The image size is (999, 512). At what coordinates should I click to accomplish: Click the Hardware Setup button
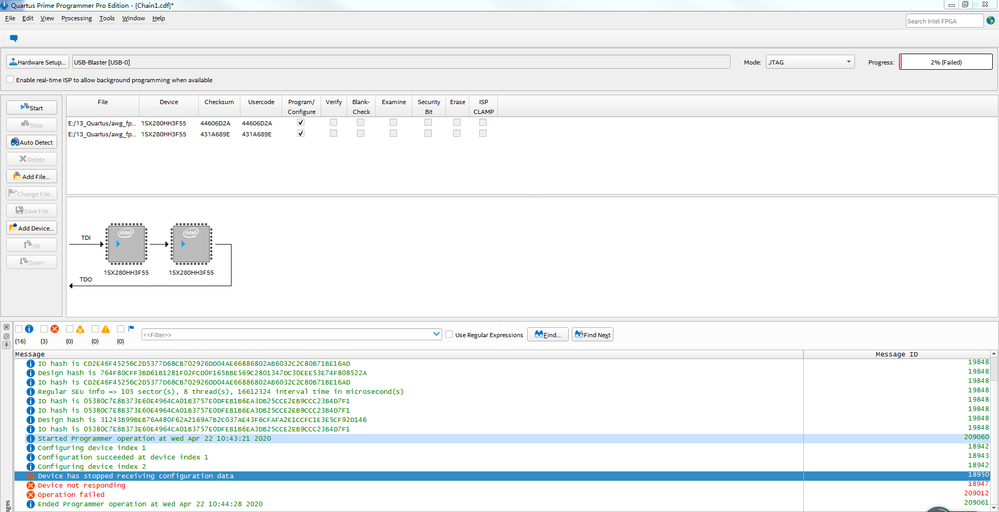pos(37,62)
